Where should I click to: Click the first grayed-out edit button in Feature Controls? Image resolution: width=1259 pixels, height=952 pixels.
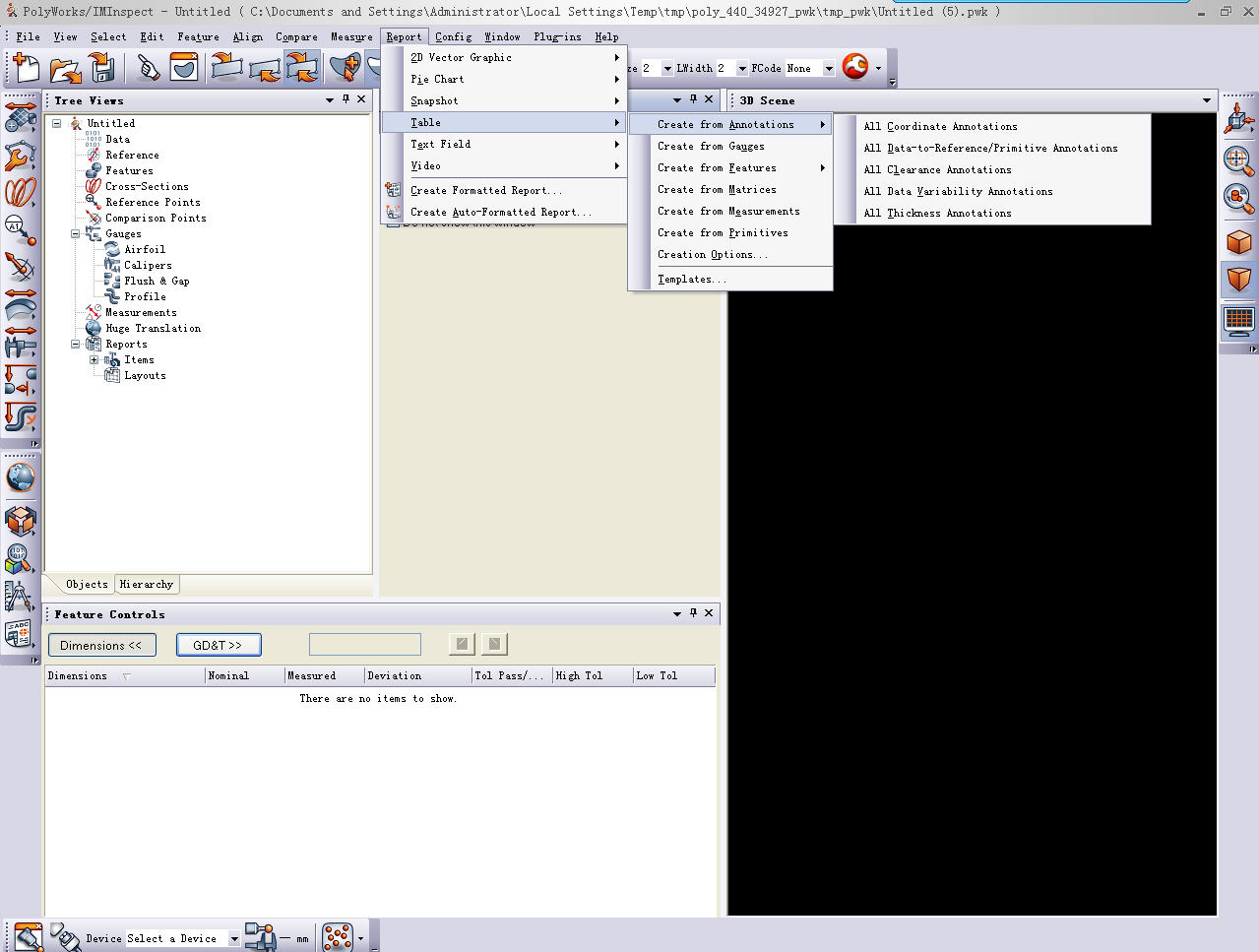[461, 644]
